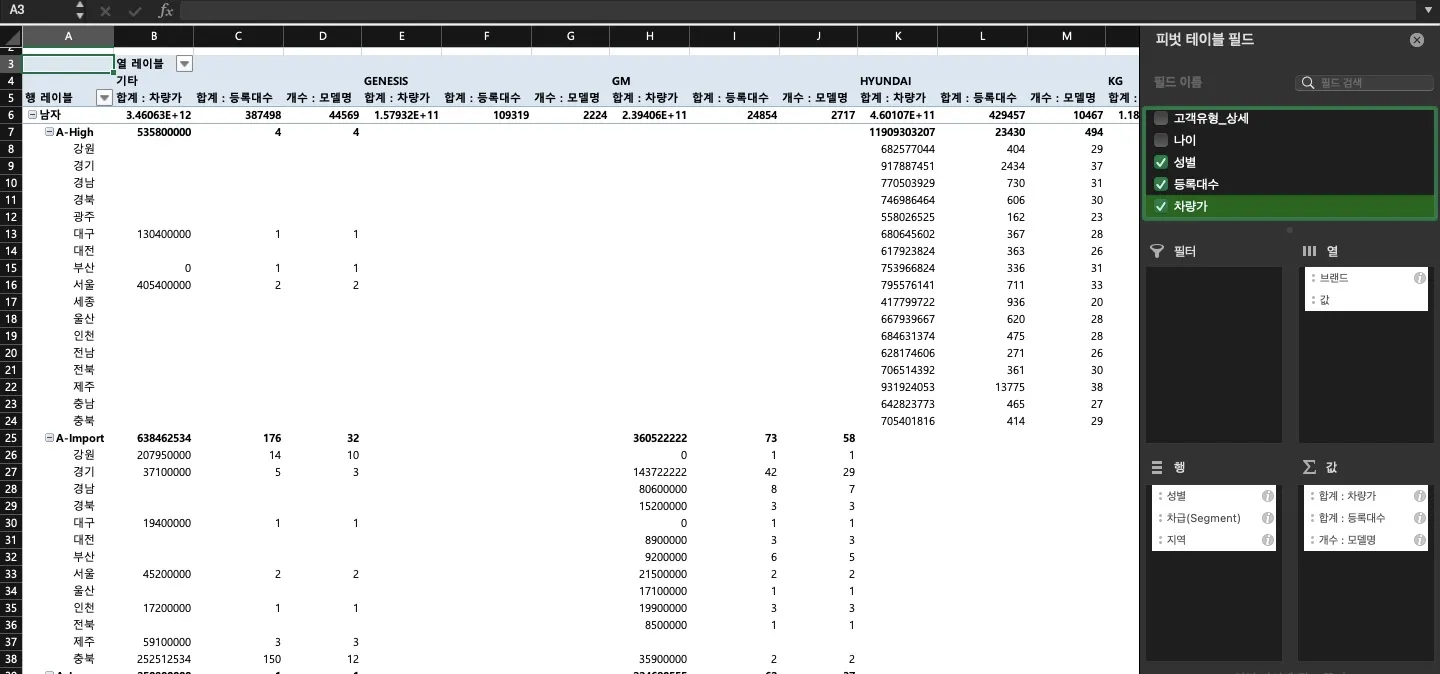The height and width of the screenshot is (674, 1440).
Task: Close the 피벗 테이블 필드 pane
Action: 1417,40
